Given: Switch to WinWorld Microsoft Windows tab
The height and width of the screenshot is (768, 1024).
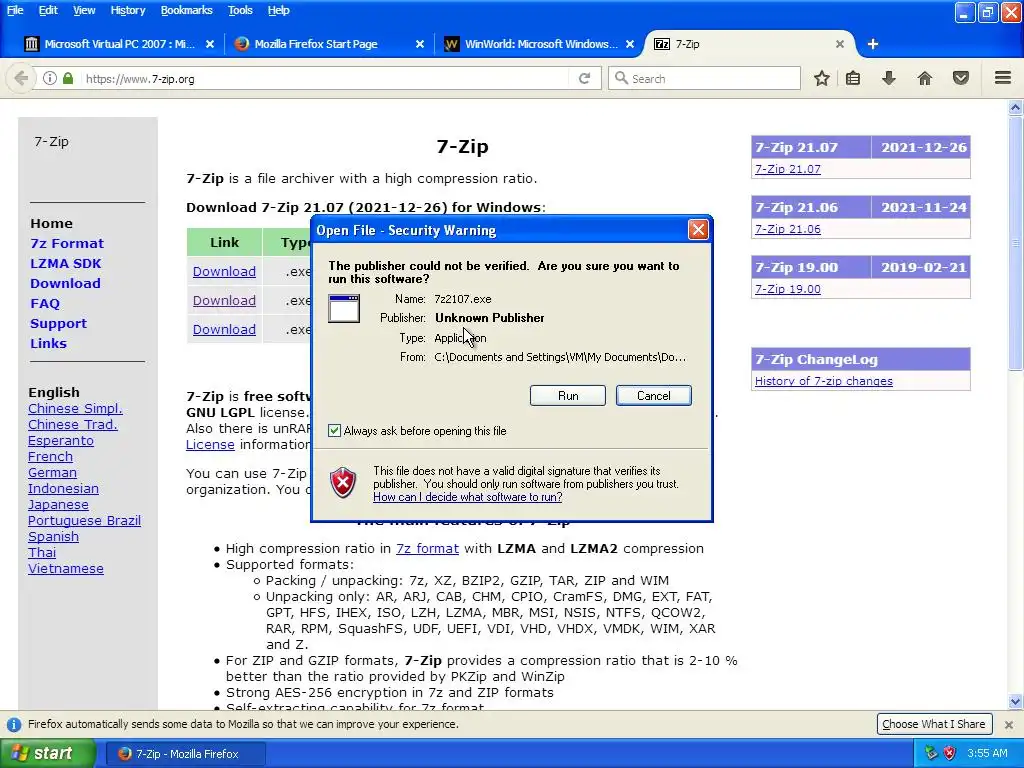Looking at the screenshot, I should click(539, 44).
